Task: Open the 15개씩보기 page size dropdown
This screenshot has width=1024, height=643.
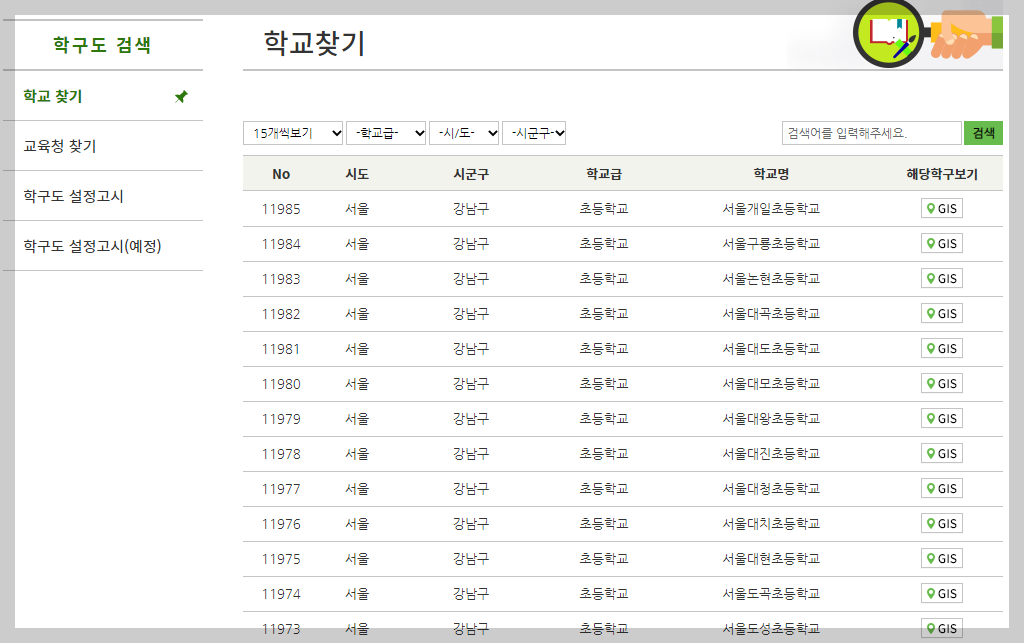Action: coord(293,133)
